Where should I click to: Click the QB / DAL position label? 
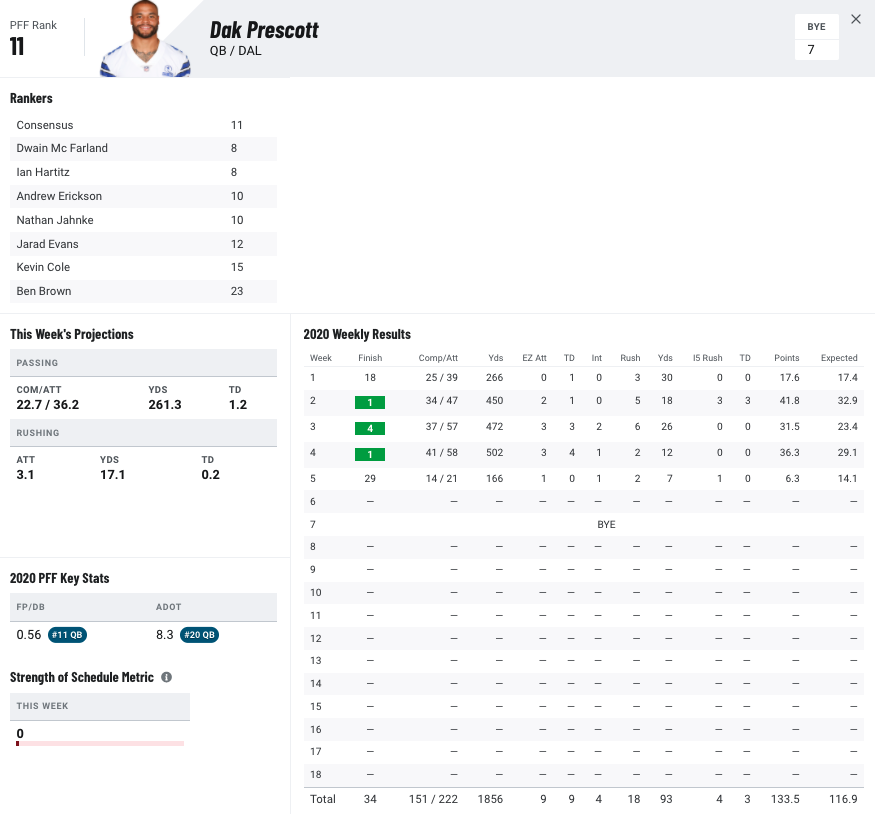[235, 51]
